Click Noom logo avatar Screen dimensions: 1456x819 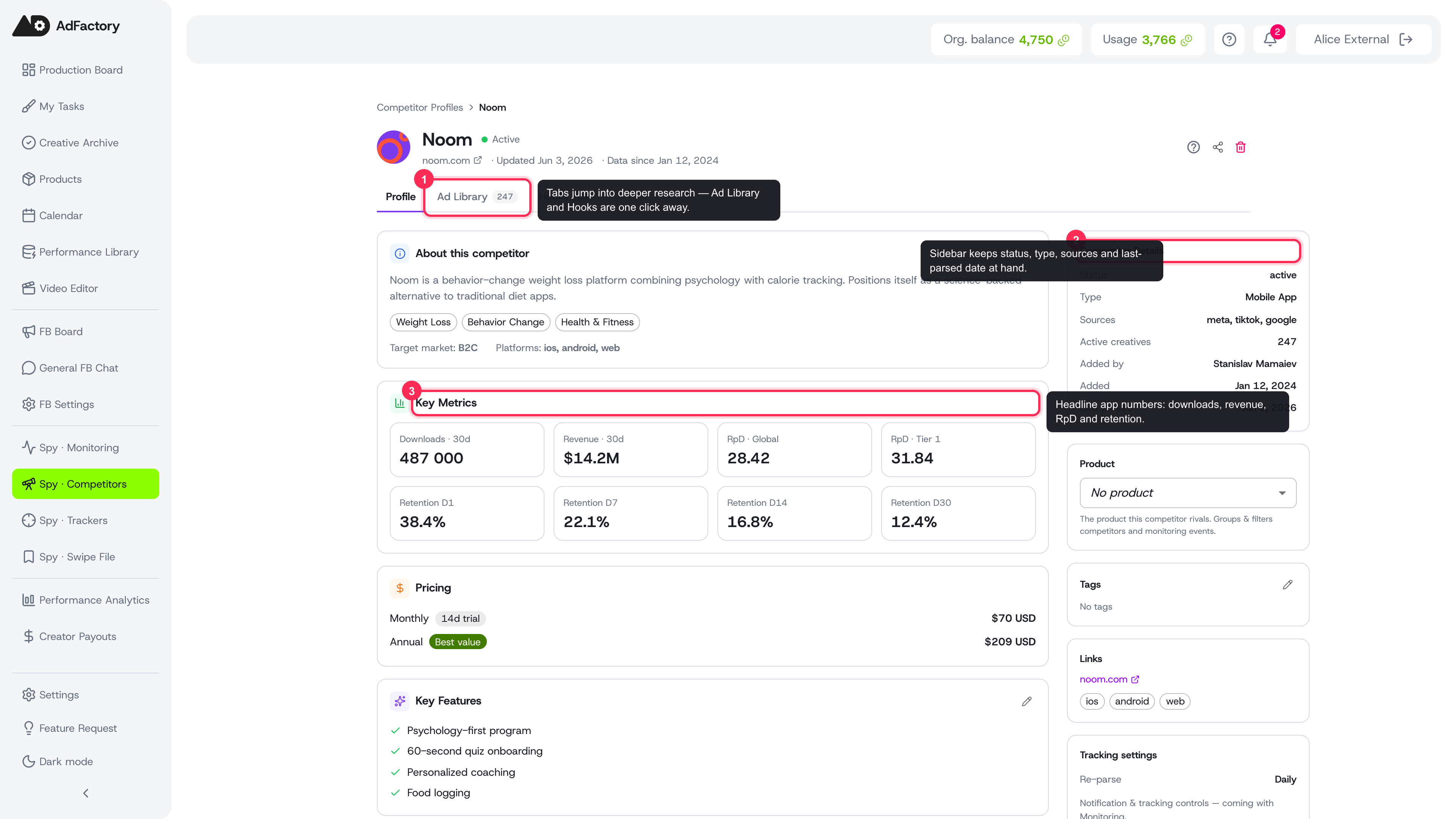point(394,147)
